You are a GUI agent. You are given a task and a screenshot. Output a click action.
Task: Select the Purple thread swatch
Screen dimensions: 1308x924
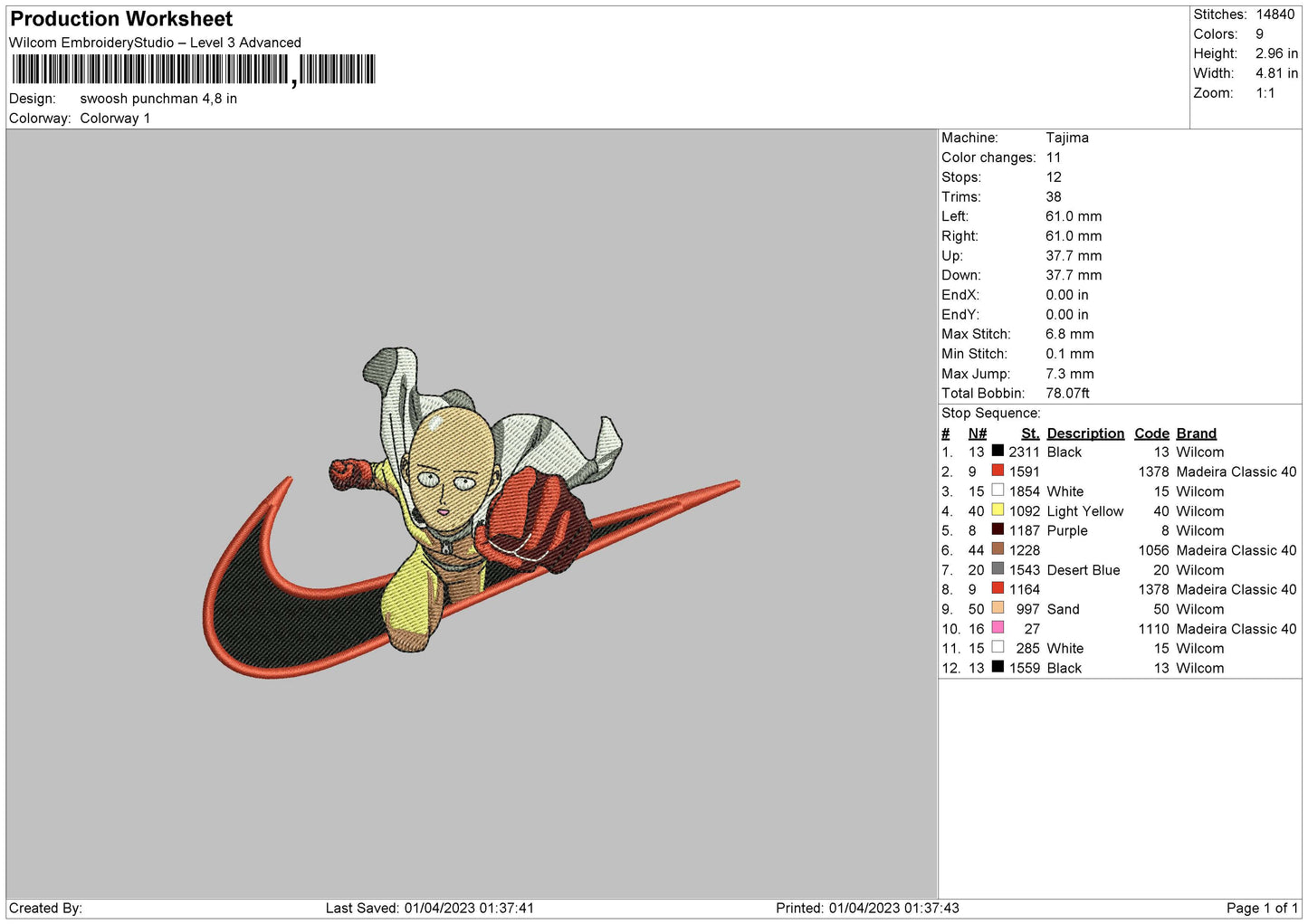coord(998,530)
